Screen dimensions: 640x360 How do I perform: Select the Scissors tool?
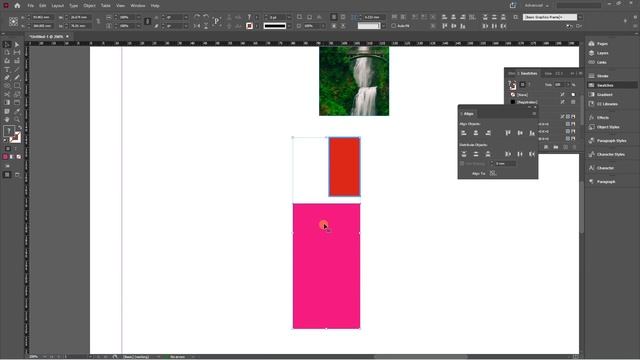point(7,94)
